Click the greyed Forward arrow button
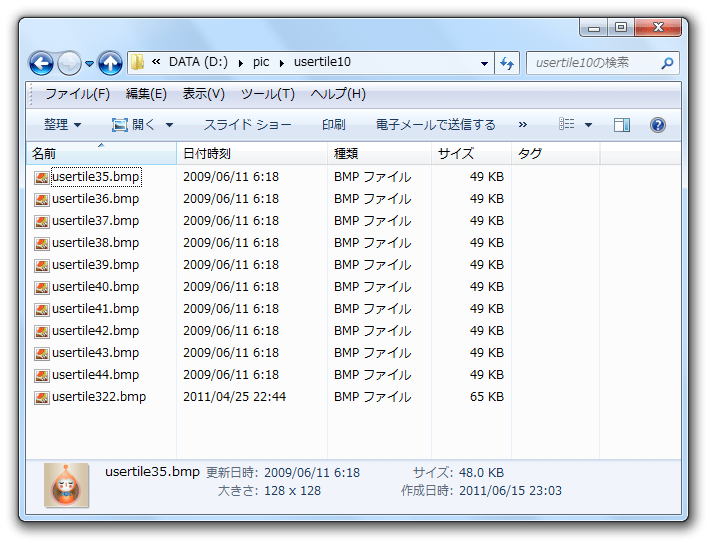 point(69,63)
